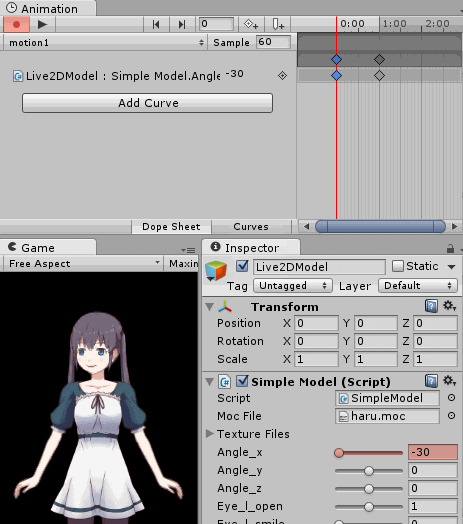The width and height of the screenshot is (463, 524).
Task: Select the blue keyframe on the summary row
Action: click(x=336, y=59)
